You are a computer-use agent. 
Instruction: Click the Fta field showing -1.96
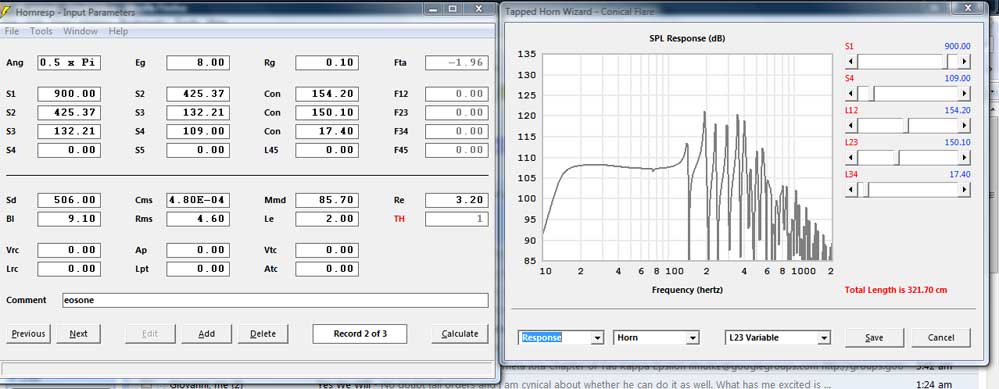(x=457, y=63)
